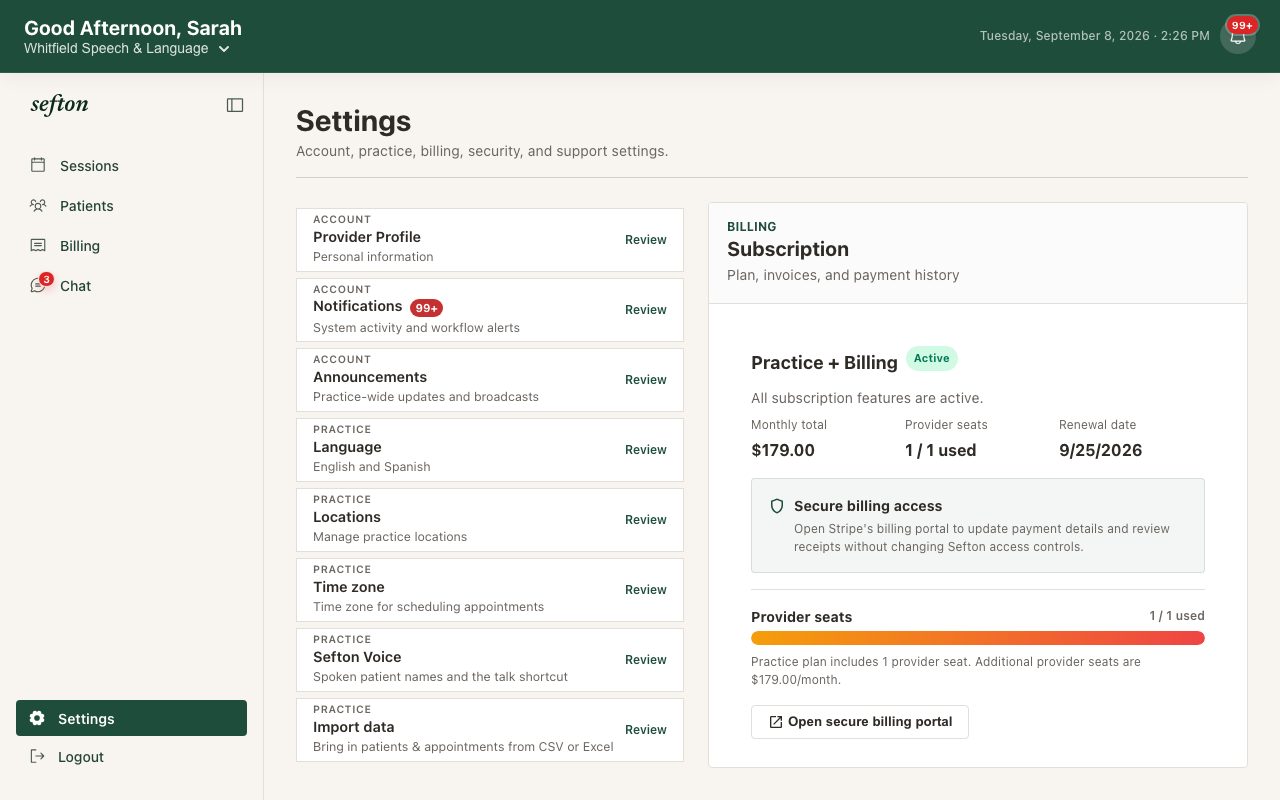
Task: Click the Subscription panel heading
Action: pyautogui.click(x=788, y=249)
